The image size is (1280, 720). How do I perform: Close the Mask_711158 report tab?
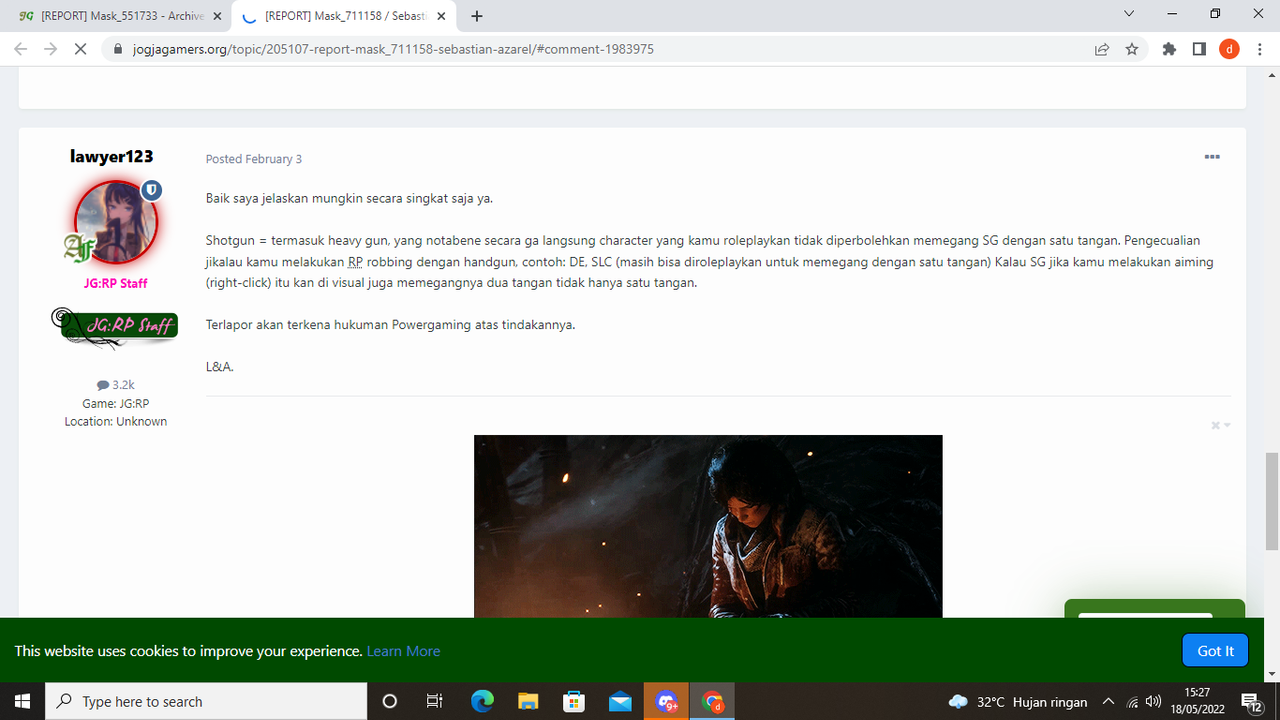coord(441,16)
